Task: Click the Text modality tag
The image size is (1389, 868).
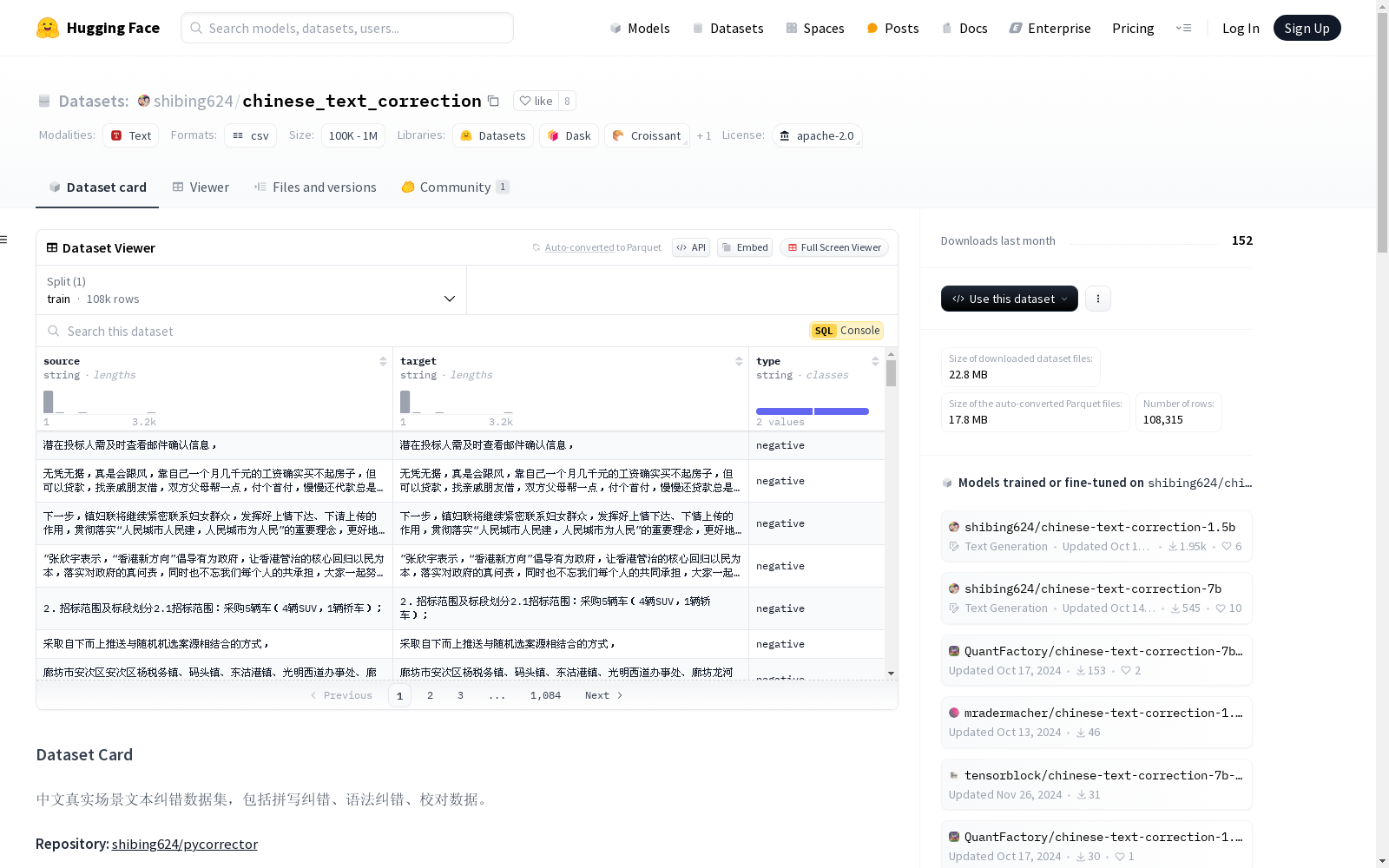Action: click(x=131, y=135)
